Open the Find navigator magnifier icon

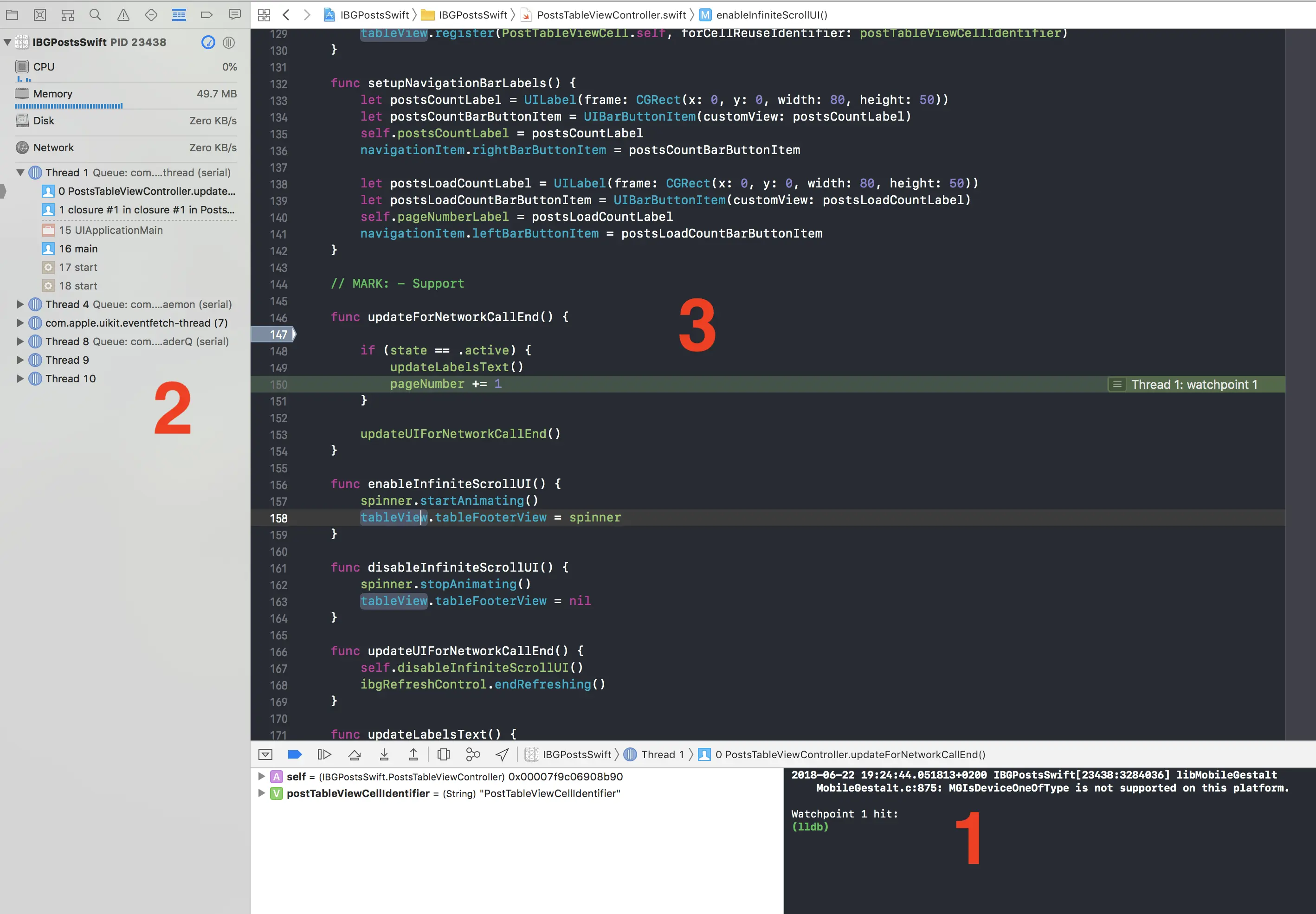point(95,15)
